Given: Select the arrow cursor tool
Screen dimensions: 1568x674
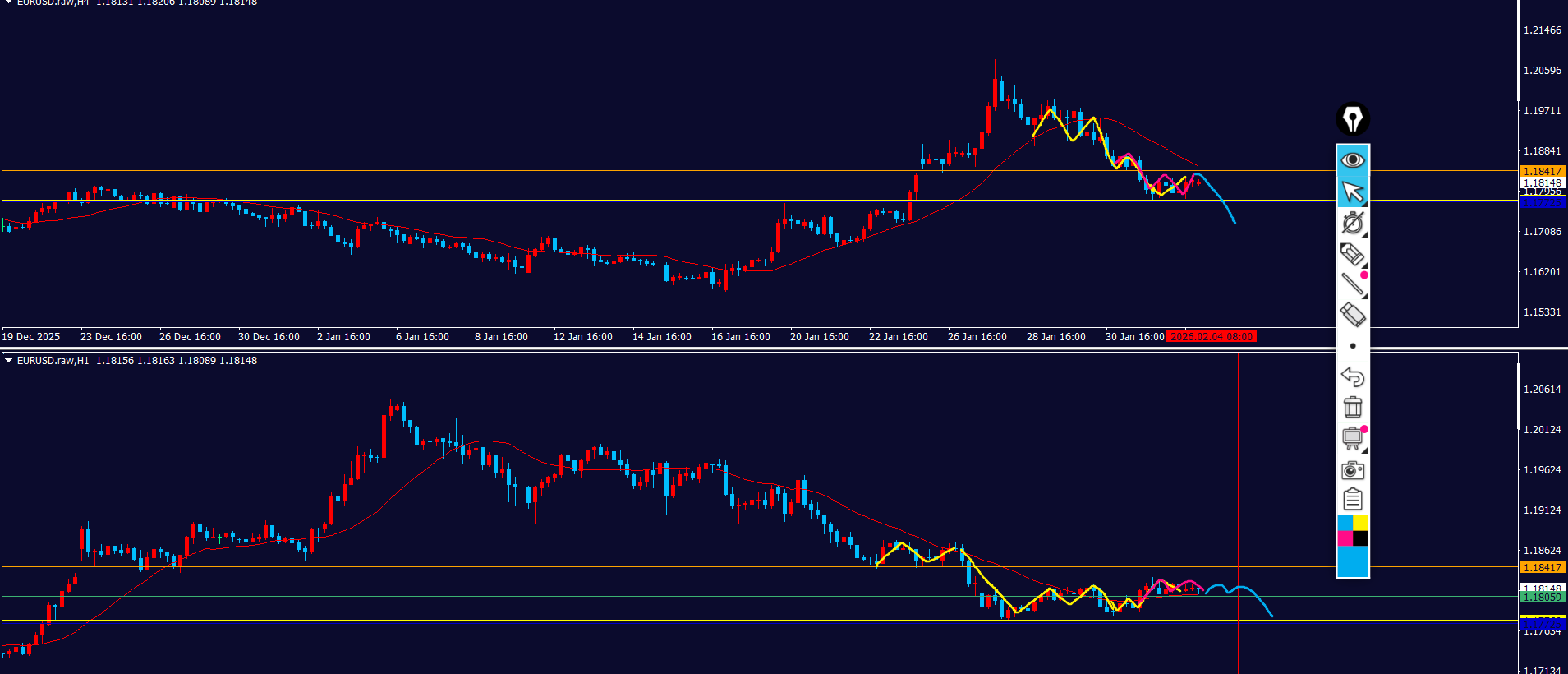Looking at the screenshot, I should (1352, 192).
